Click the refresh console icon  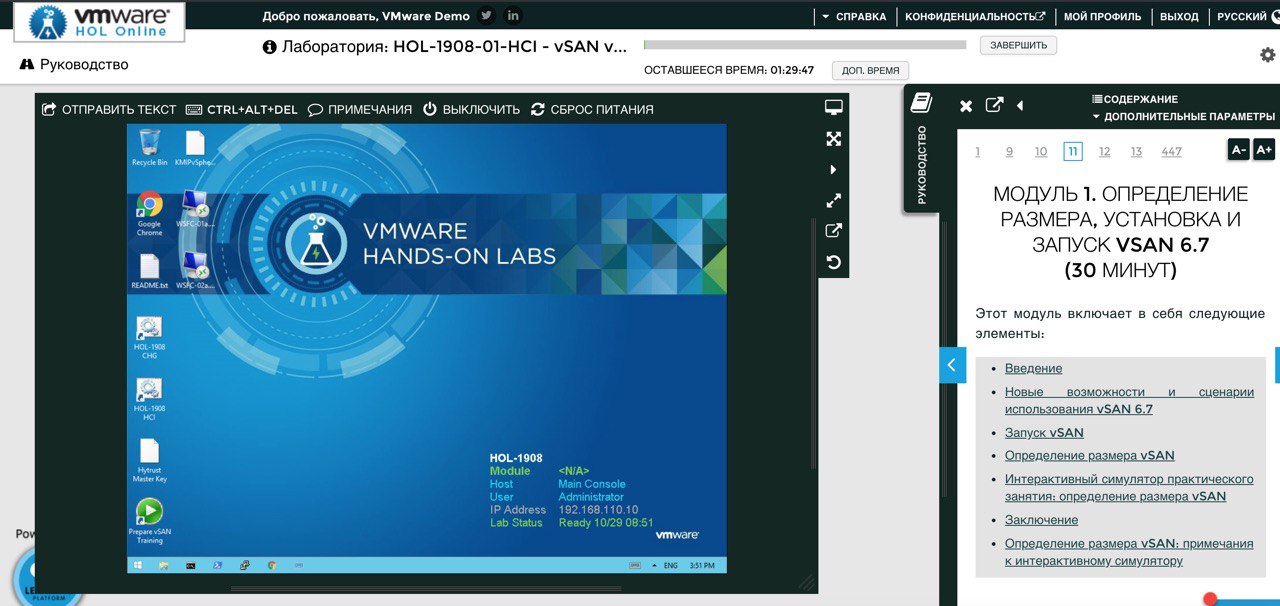(x=833, y=263)
